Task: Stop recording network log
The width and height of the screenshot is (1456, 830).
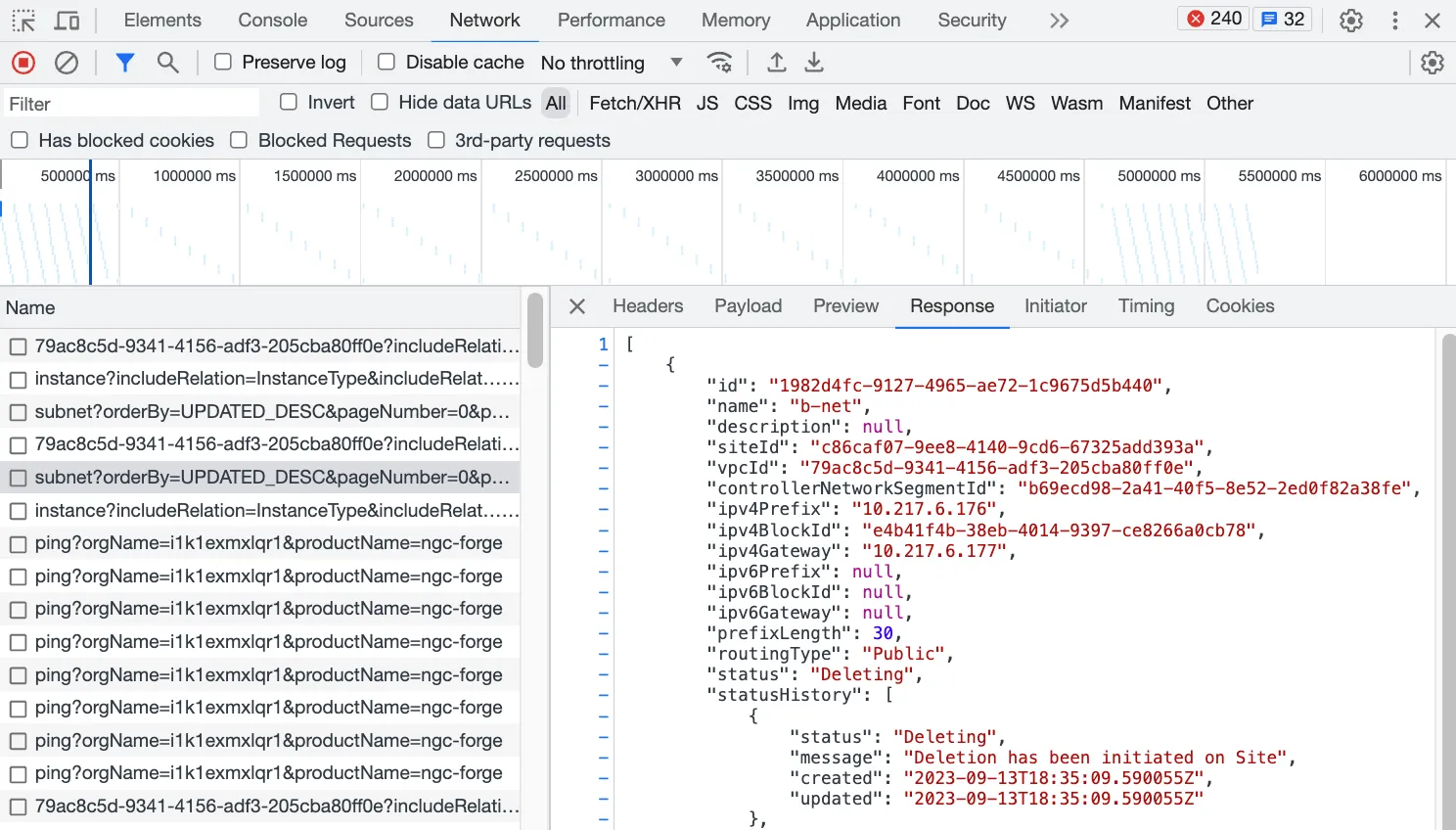Action: point(23,63)
